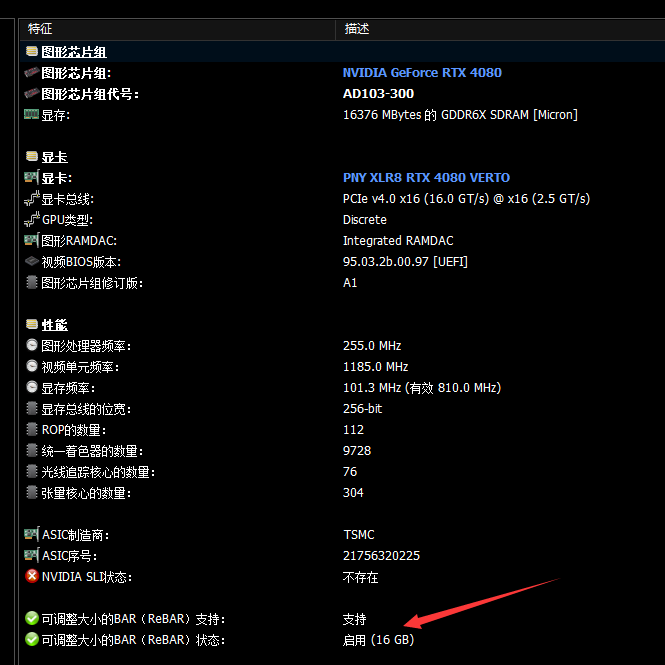Select the 支持 ReBAR support value
Image resolution: width=665 pixels, height=665 pixels.
pyautogui.click(x=354, y=619)
